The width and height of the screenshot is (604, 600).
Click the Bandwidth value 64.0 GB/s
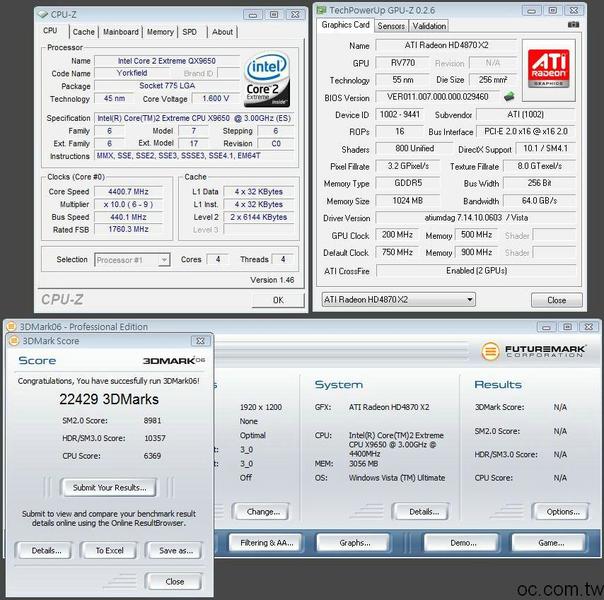[x=539, y=200]
